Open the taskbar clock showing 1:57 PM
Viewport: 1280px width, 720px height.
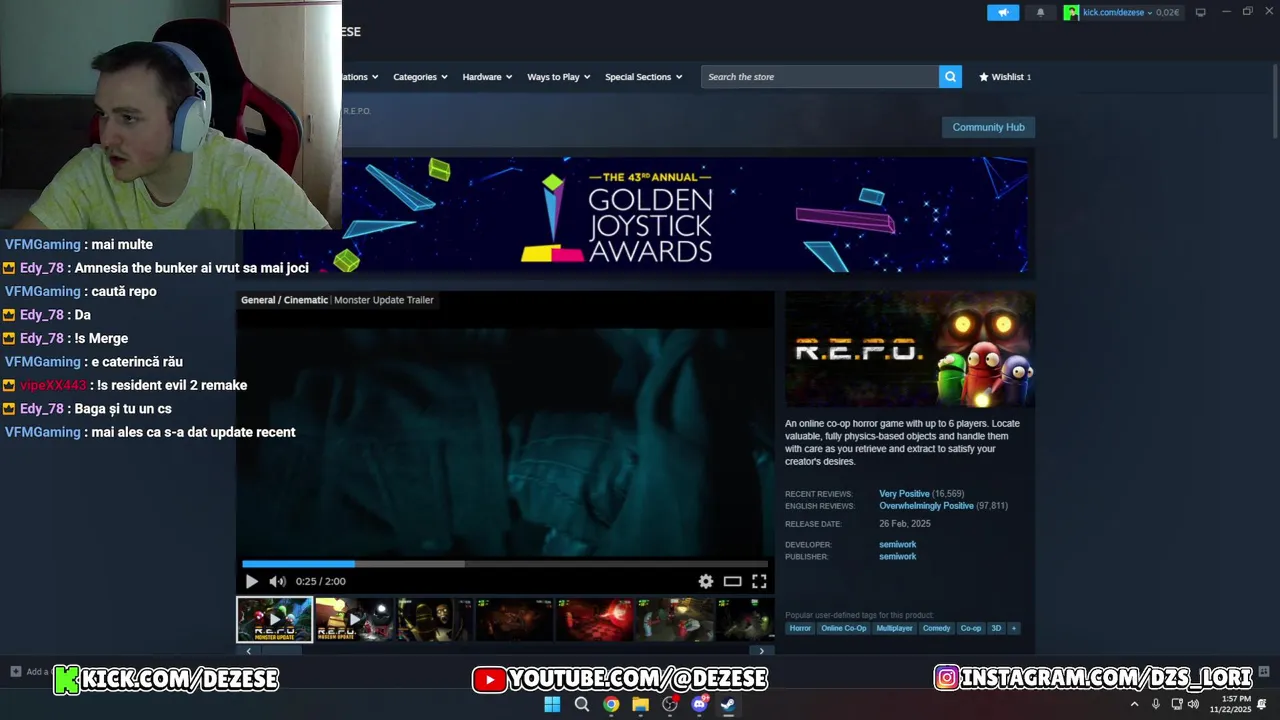click(x=1230, y=704)
